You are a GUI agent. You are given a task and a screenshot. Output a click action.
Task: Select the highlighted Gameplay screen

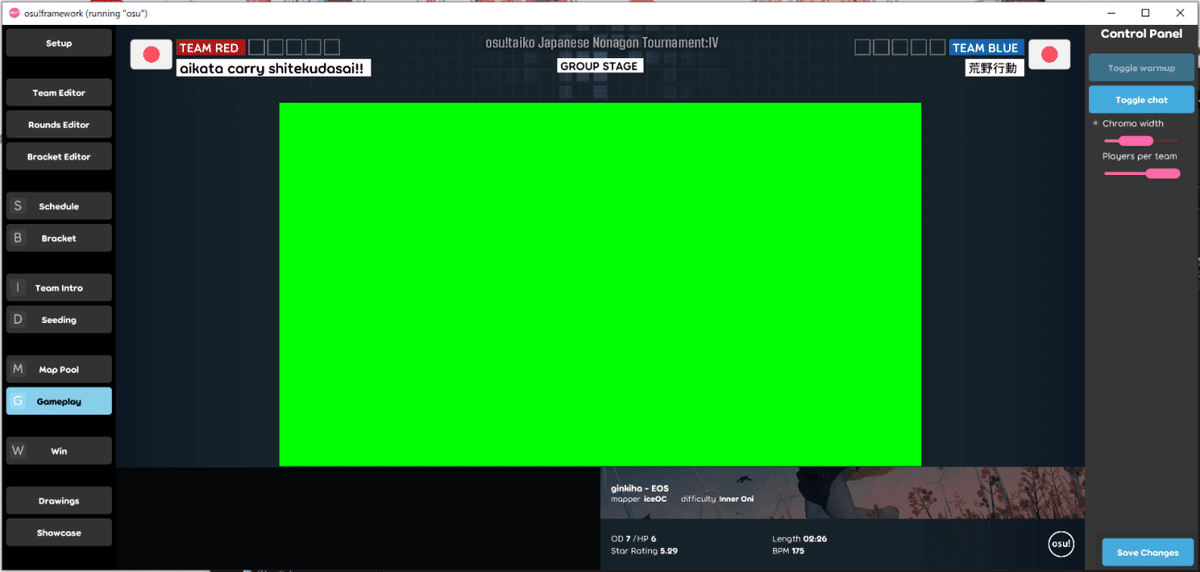[x=59, y=401]
